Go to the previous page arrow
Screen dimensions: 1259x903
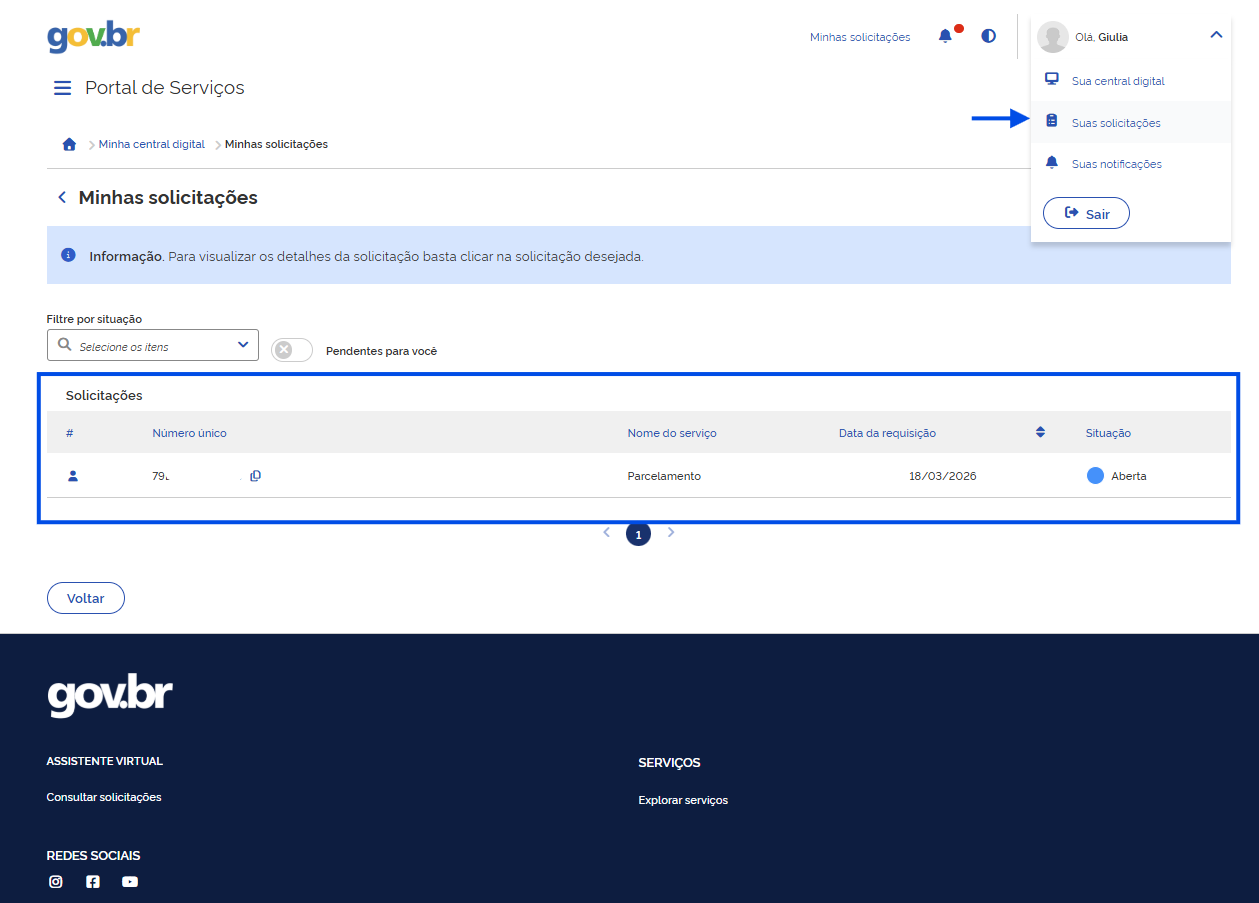(606, 533)
